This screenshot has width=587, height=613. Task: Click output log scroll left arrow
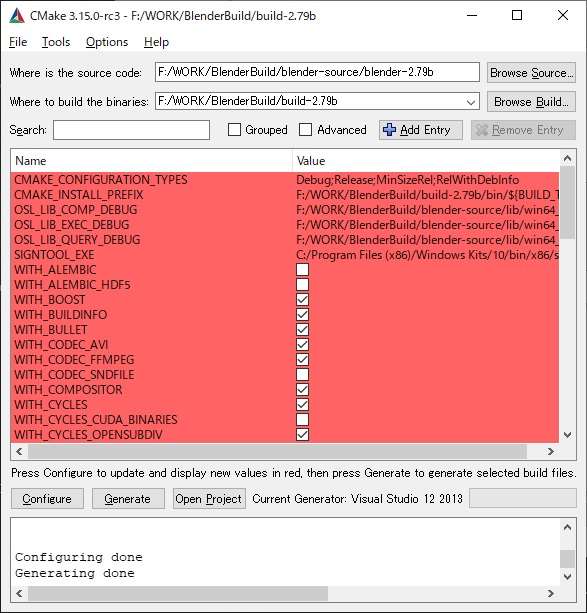[19, 593]
